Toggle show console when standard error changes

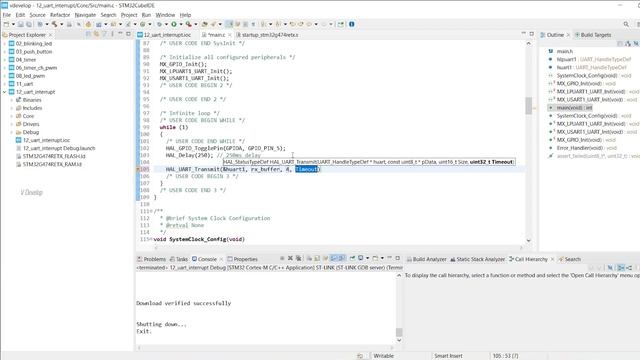342,258
